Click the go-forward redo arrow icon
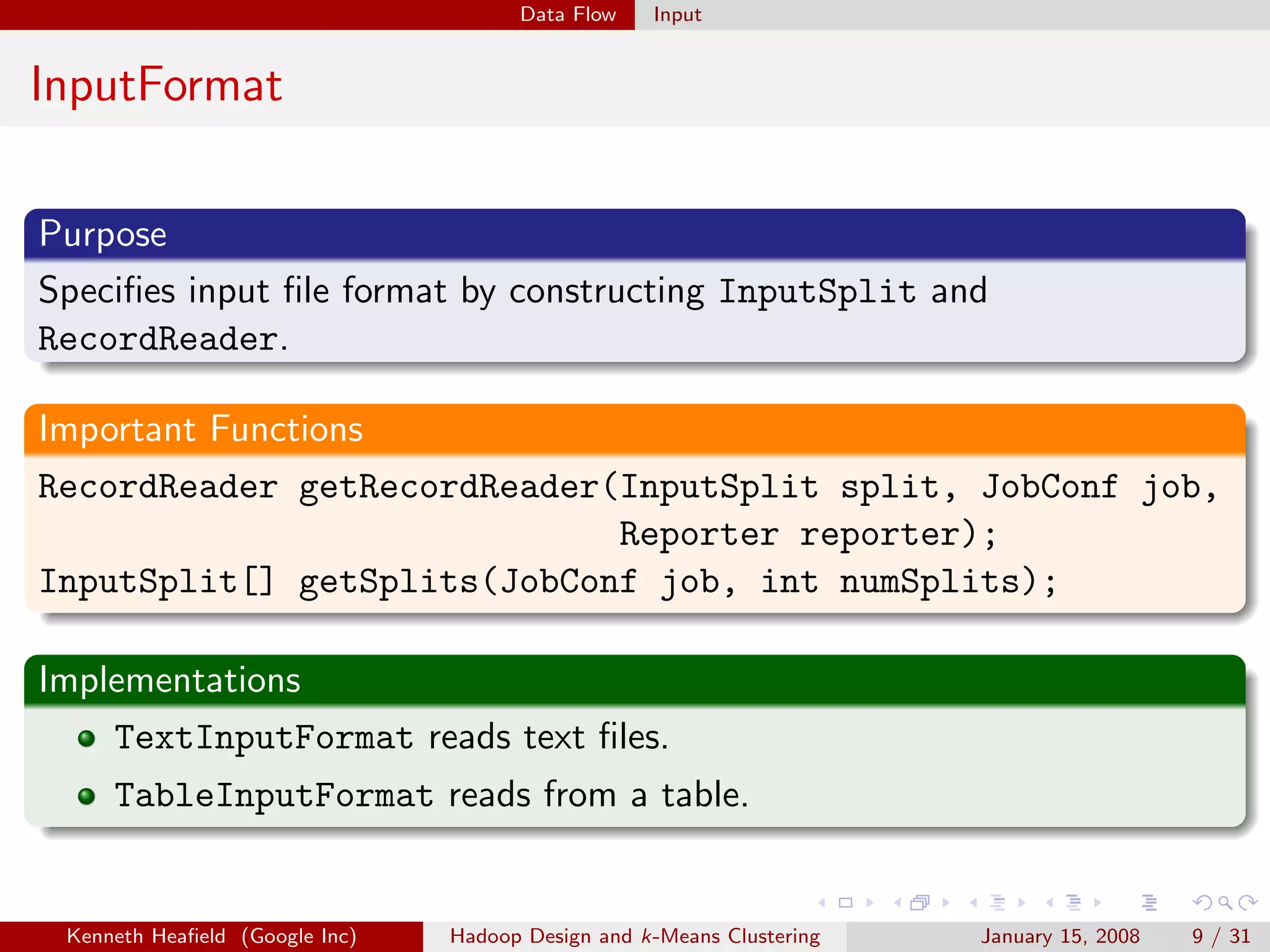Screen dimensions: 1270x952 pos(1248,903)
